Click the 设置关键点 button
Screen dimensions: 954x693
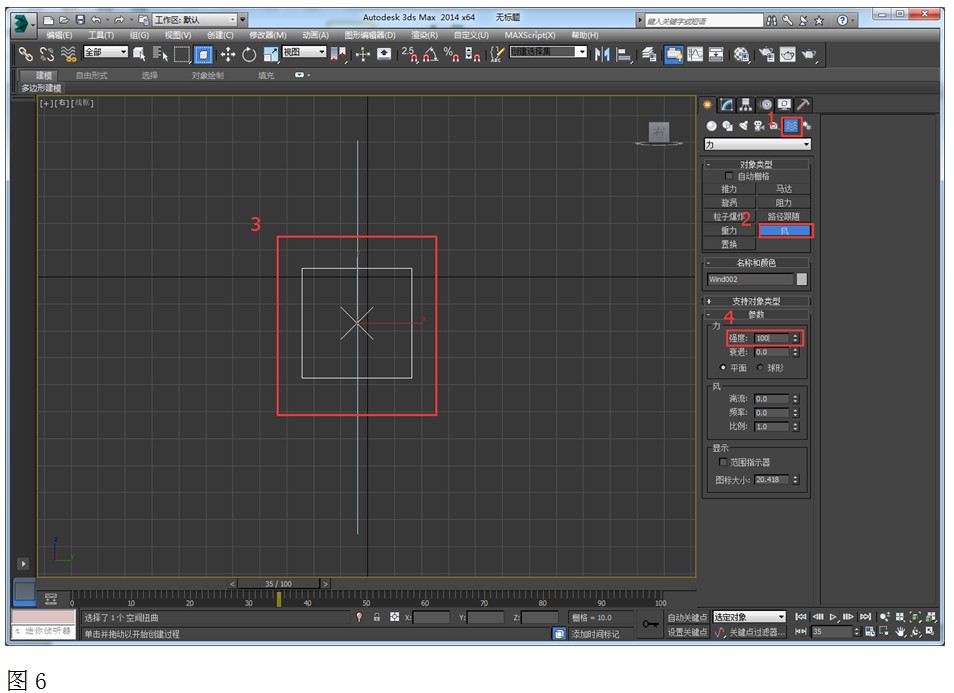tap(688, 632)
